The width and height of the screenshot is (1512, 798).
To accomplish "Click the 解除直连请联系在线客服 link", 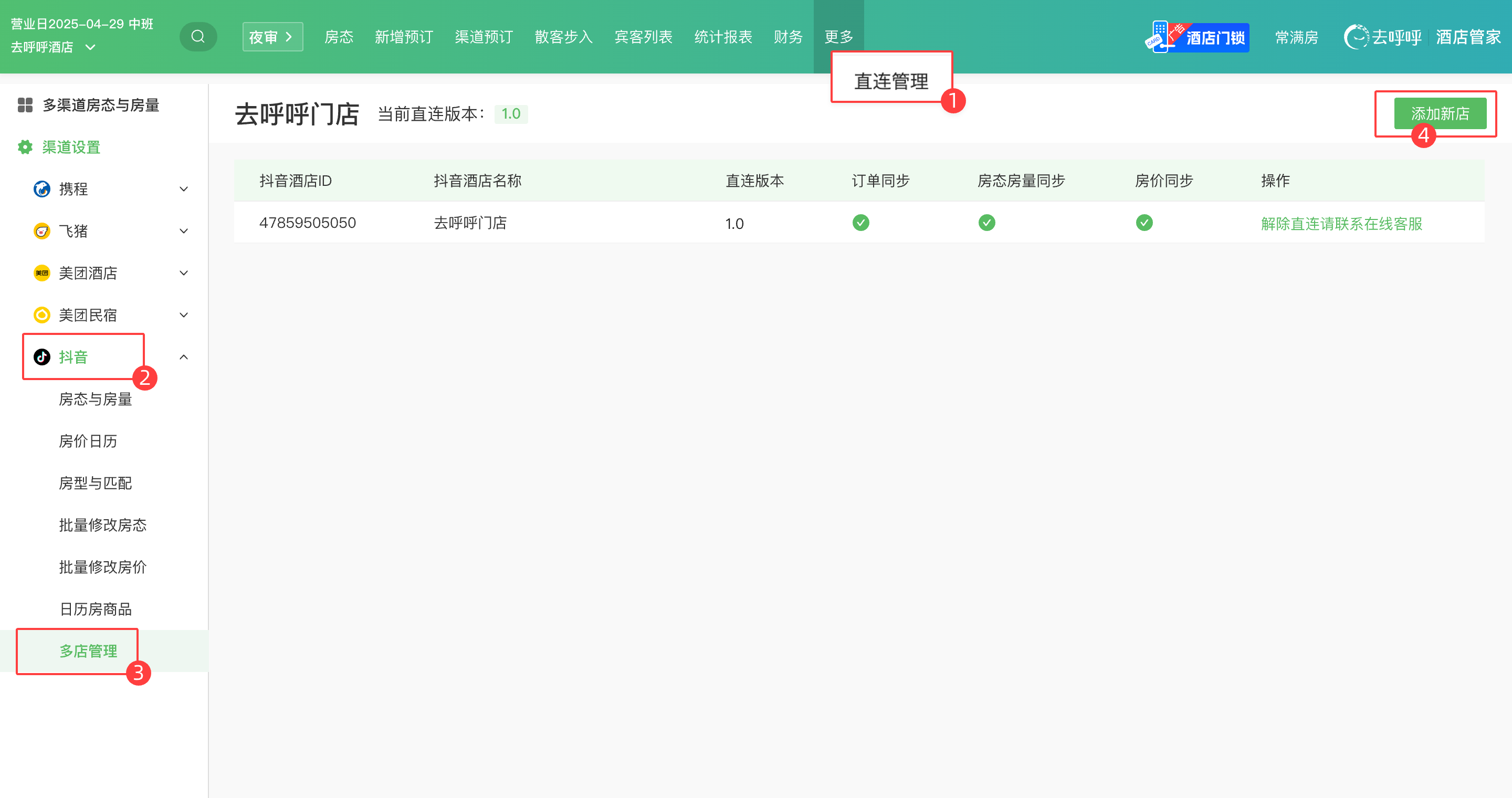I will 1341,224.
